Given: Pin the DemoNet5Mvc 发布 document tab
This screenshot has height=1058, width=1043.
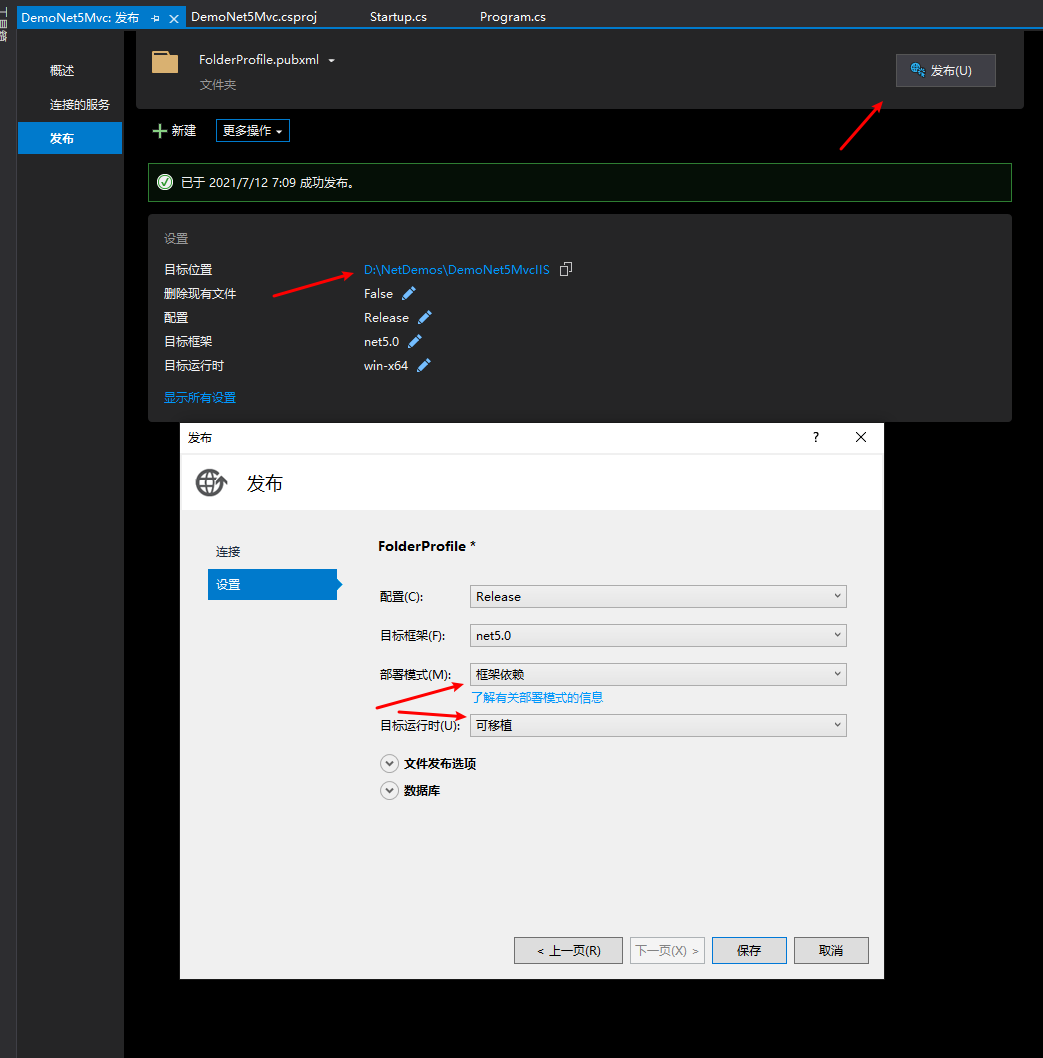Looking at the screenshot, I should pos(156,16).
